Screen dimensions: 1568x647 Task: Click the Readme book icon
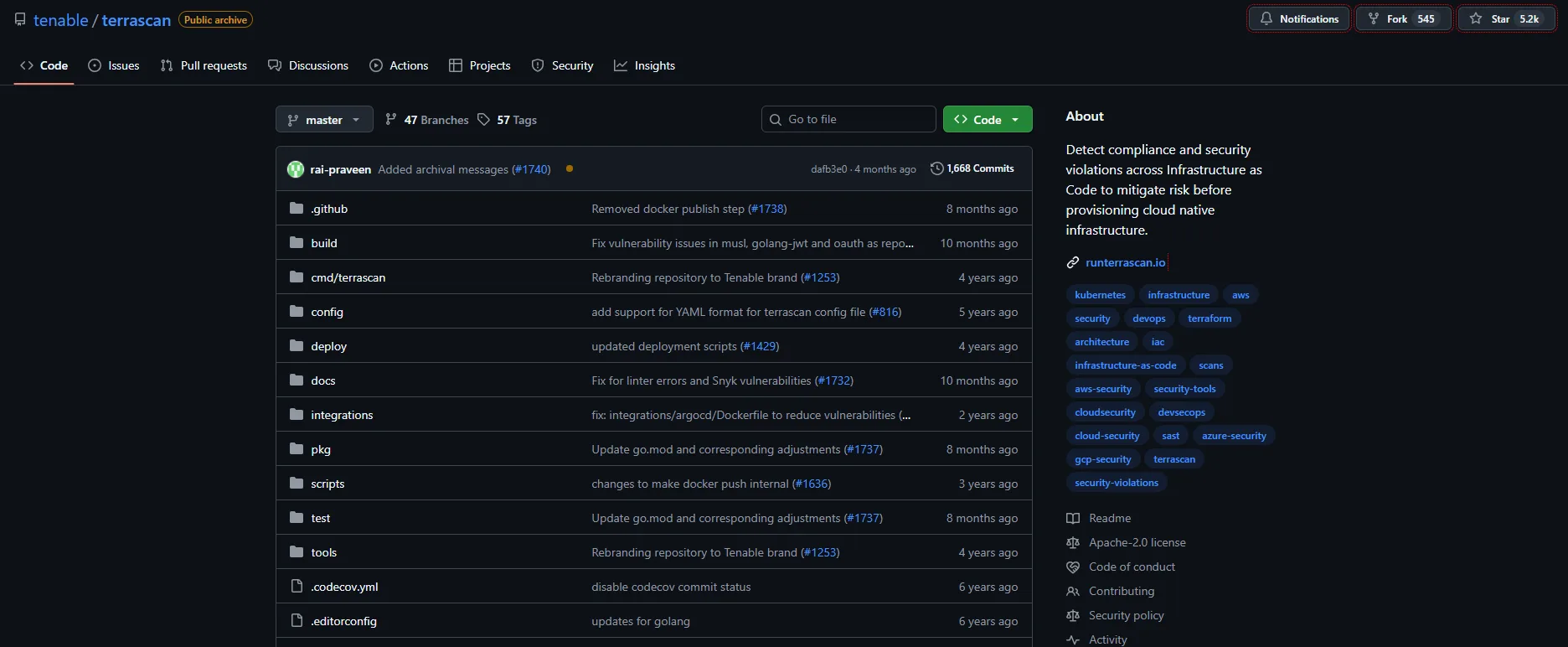1073,518
